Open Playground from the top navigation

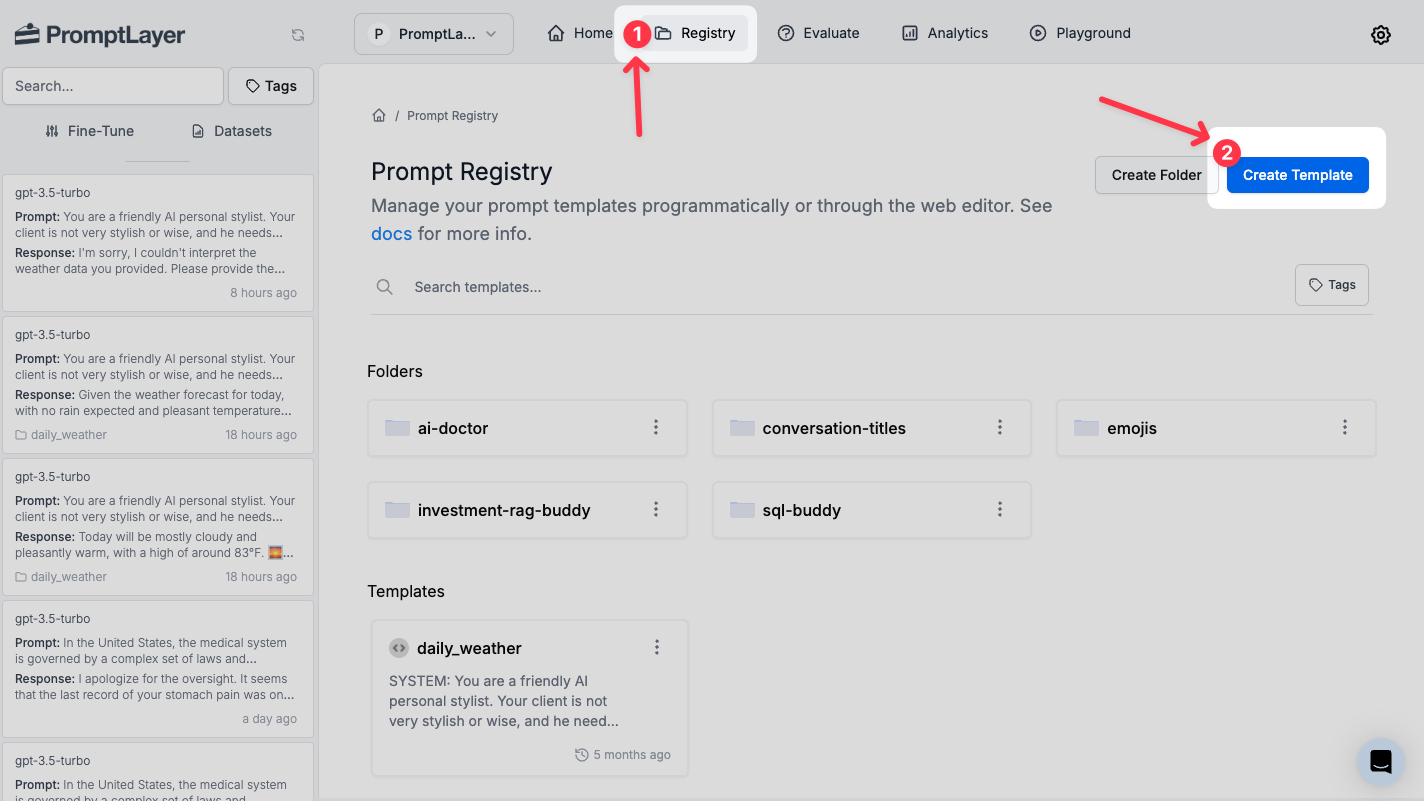[1037, 33]
